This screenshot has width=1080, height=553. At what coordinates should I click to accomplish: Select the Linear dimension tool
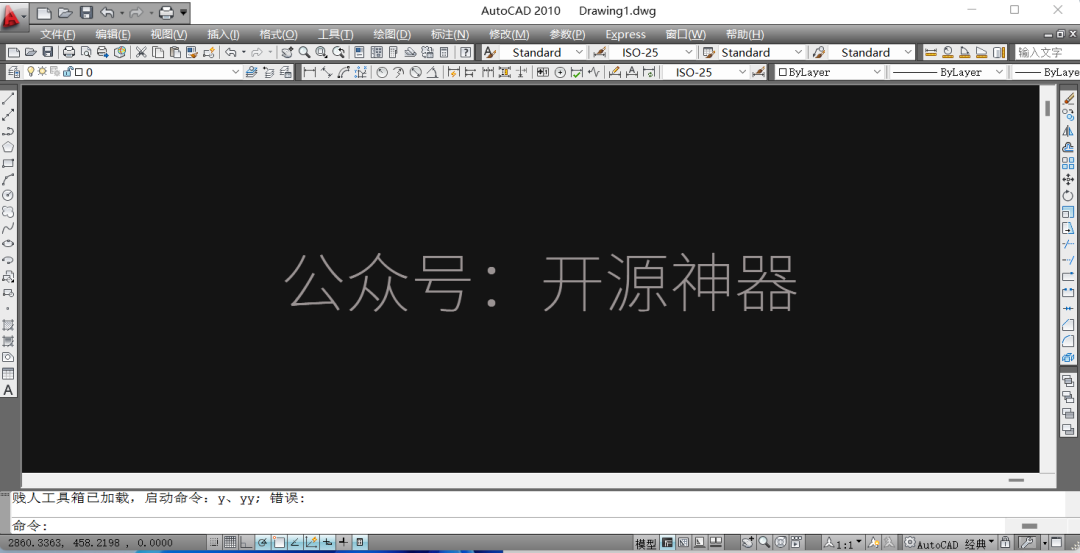click(310, 72)
